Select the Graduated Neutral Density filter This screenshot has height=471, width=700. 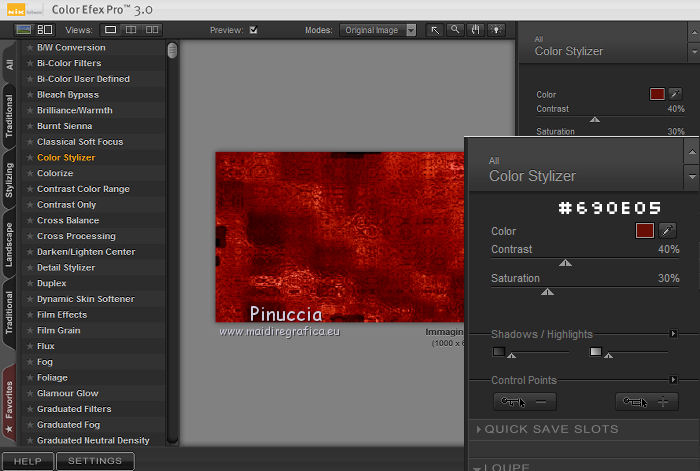(94, 441)
